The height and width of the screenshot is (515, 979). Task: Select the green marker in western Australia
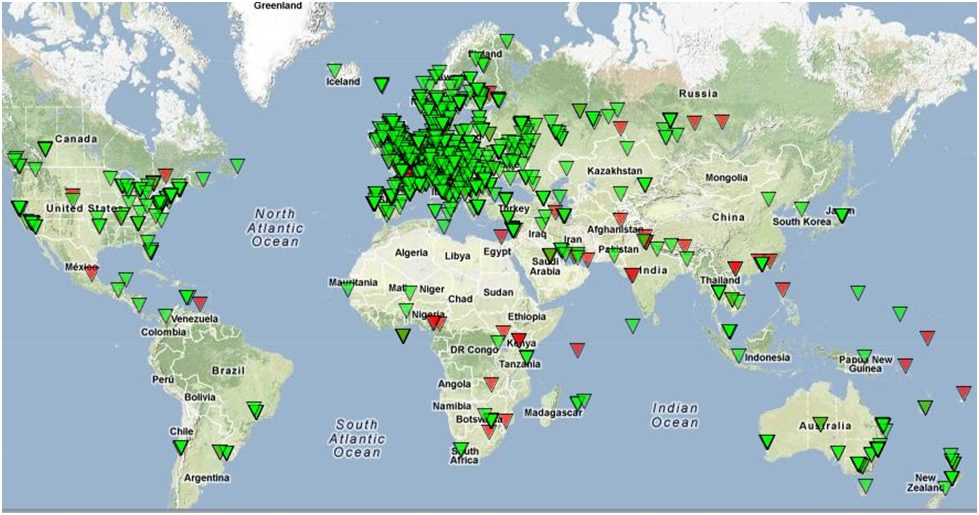click(x=767, y=441)
